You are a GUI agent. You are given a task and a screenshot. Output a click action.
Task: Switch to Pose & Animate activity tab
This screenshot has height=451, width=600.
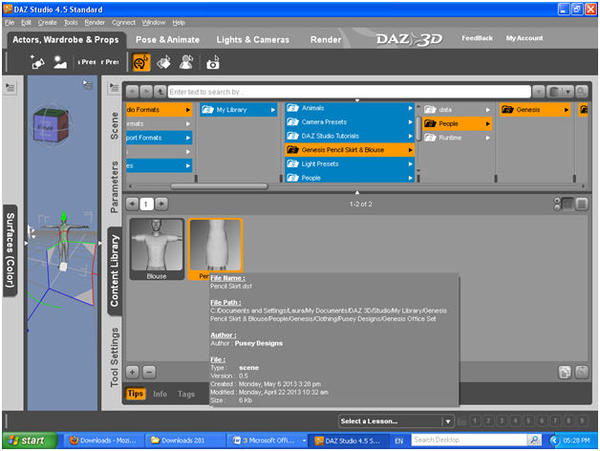[167, 40]
